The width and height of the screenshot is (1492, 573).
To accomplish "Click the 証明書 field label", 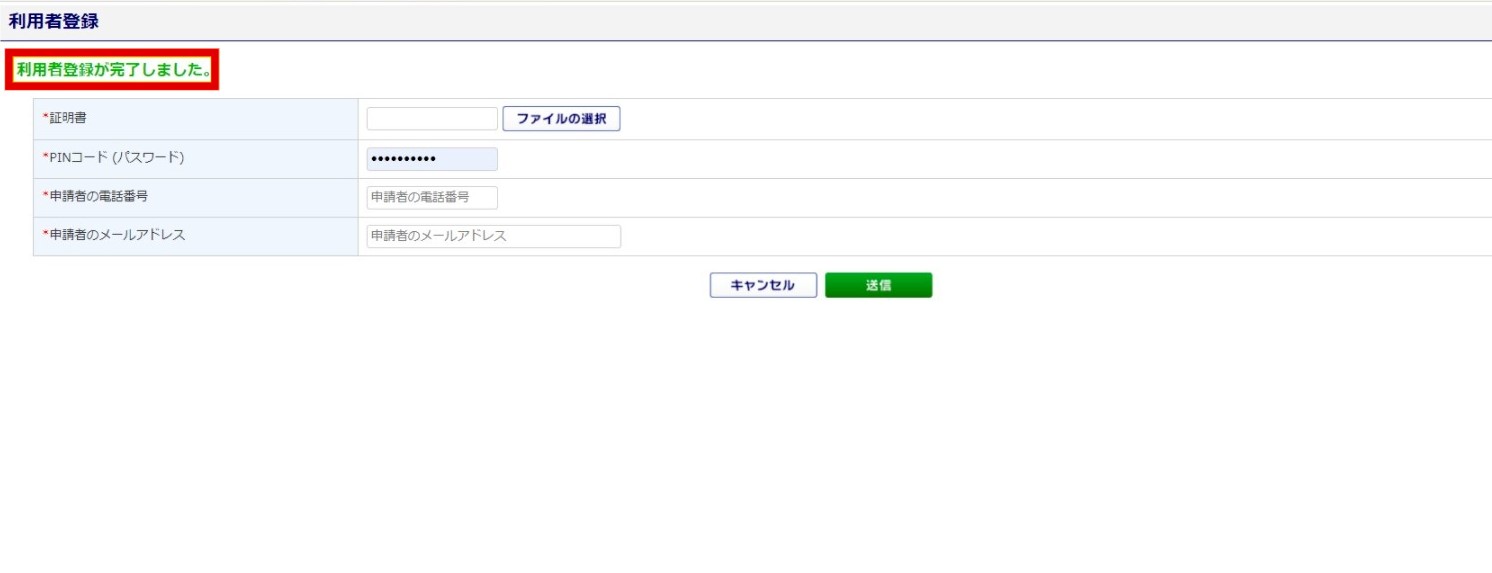I will click(68, 118).
